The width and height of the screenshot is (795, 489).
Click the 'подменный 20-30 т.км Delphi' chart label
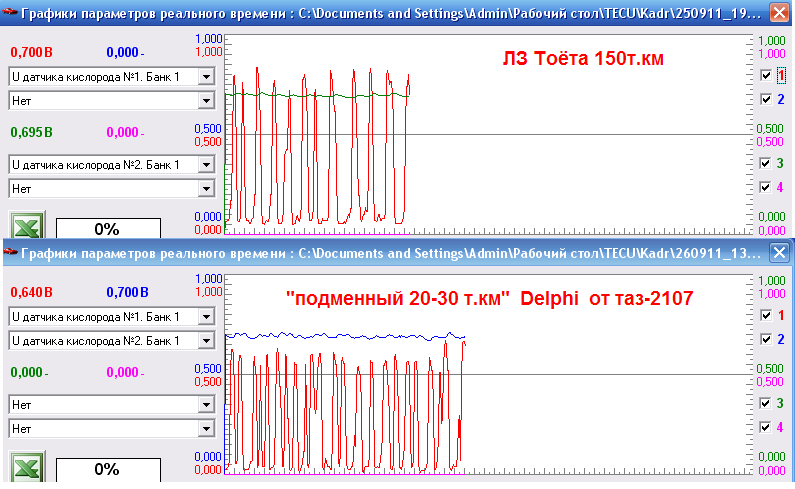[x=489, y=298]
